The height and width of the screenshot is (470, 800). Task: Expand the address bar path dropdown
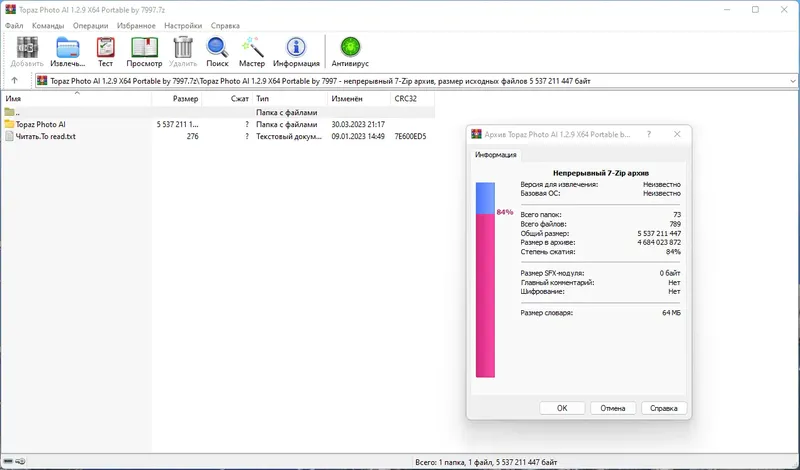(792, 81)
